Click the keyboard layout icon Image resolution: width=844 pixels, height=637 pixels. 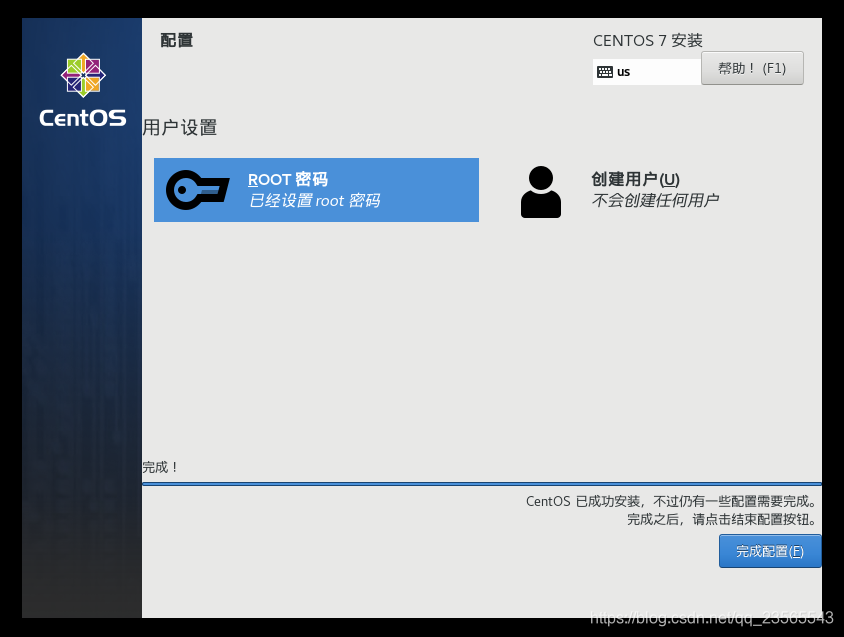604,72
